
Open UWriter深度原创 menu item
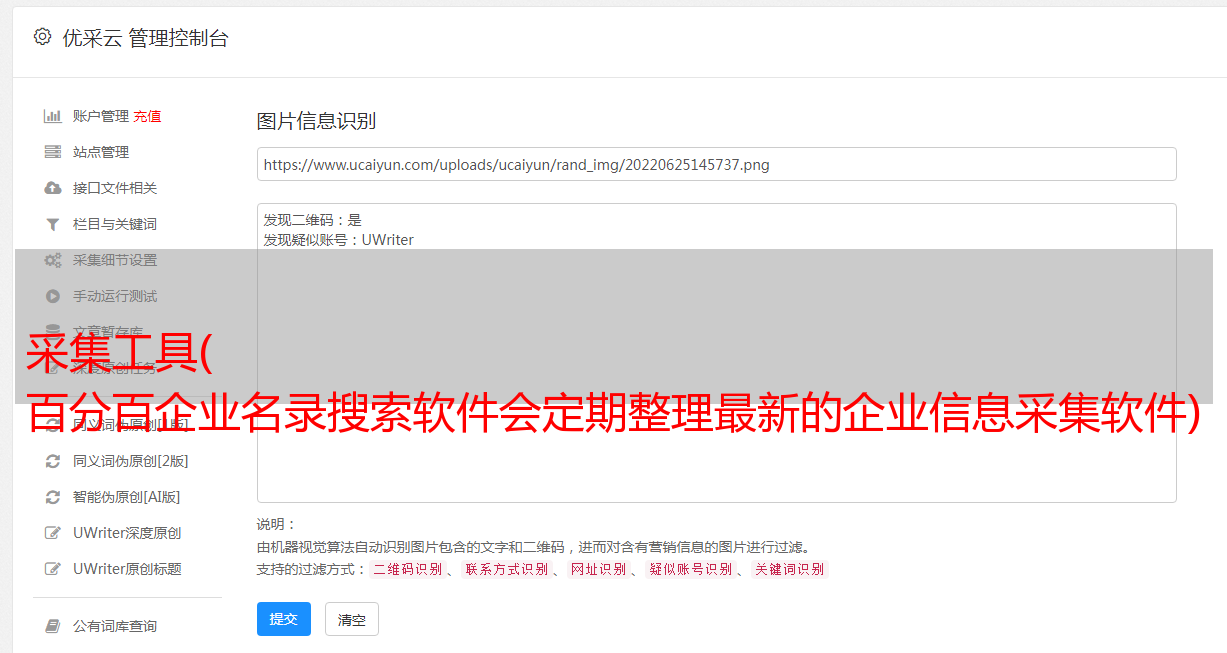(x=127, y=533)
